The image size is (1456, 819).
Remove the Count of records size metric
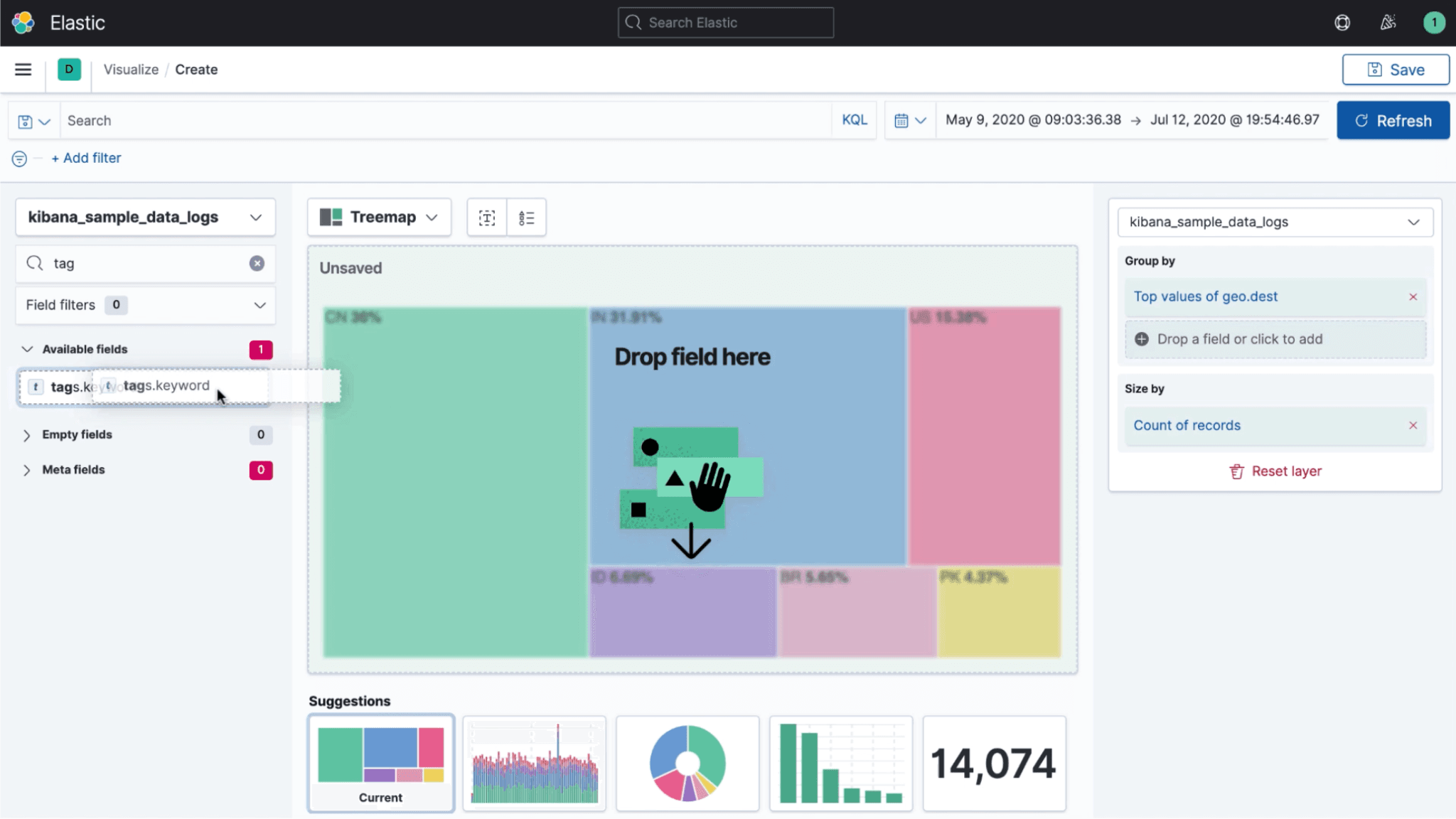pyautogui.click(x=1412, y=425)
